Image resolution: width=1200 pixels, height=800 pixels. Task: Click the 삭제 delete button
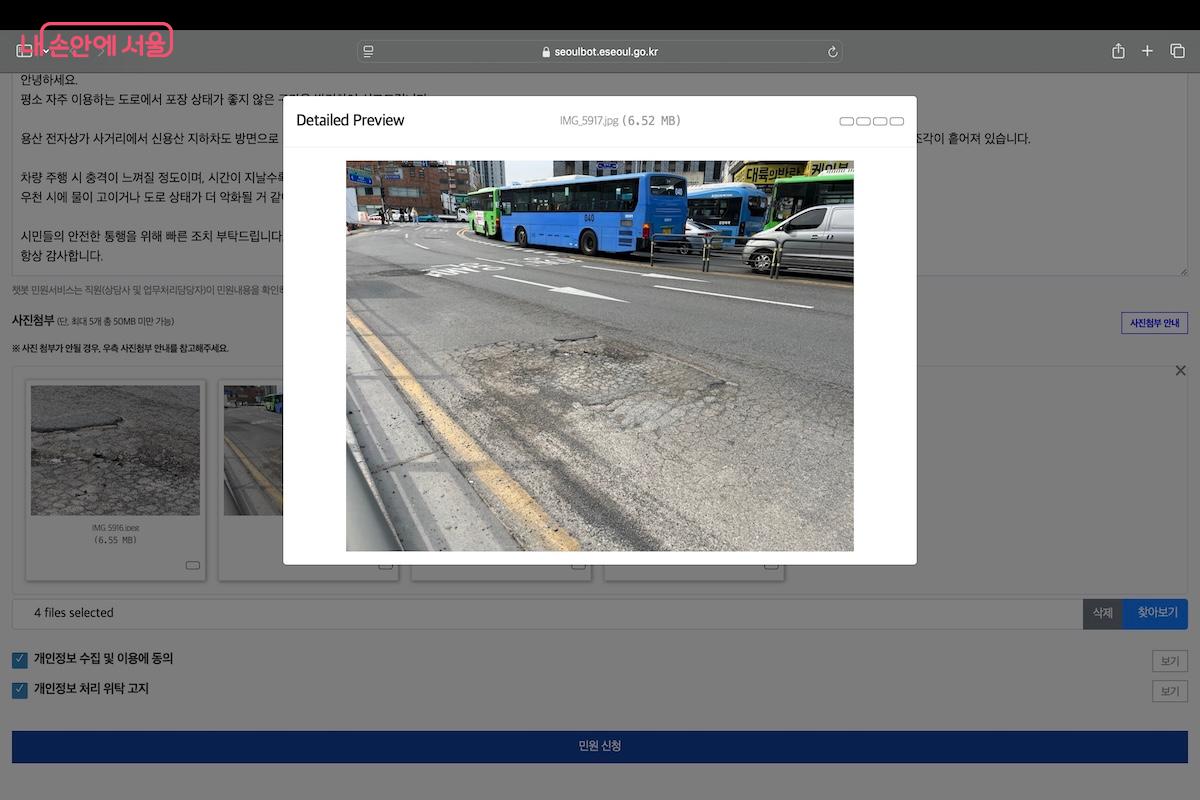1102,613
